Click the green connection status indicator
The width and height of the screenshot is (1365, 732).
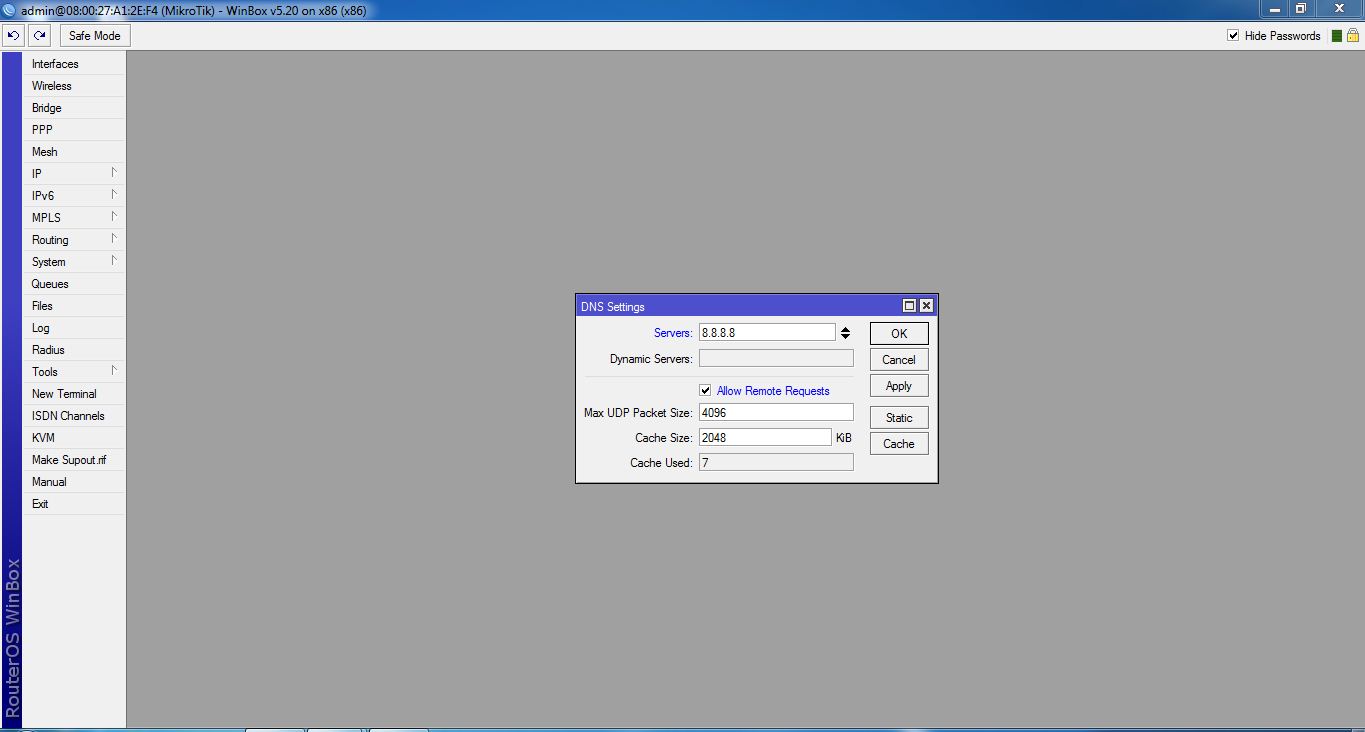(x=1337, y=35)
